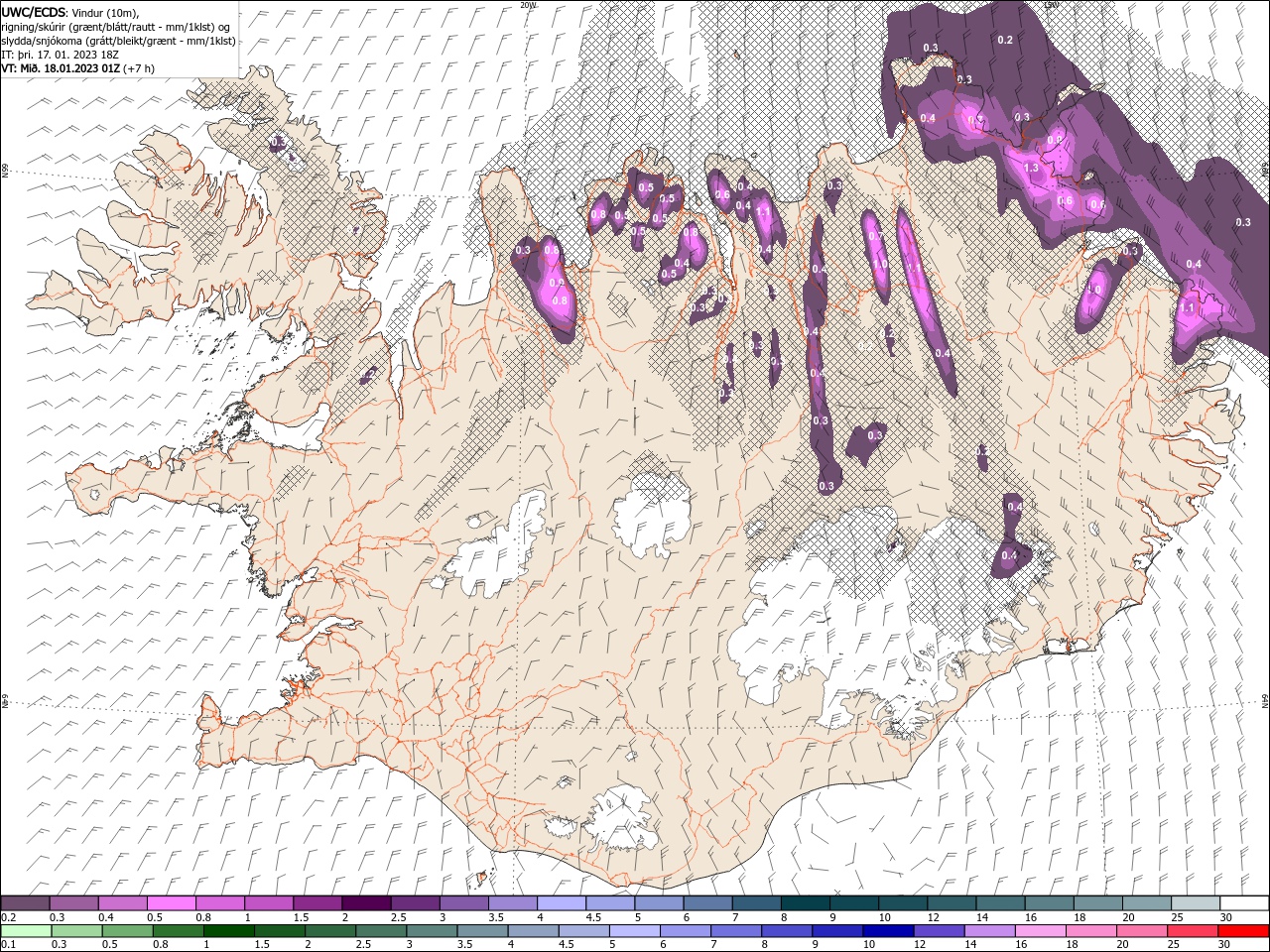Pick the darkest green 1 rain legend swatch
The width and height of the screenshot is (1270, 952).
tap(228, 931)
